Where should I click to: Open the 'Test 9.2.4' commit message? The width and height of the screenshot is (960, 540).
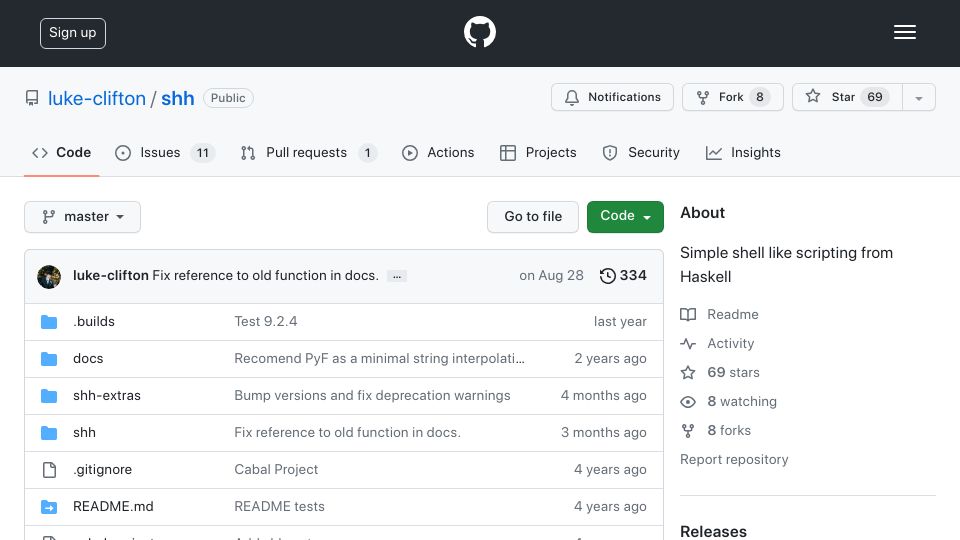pyautogui.click(x=266, y=321)
